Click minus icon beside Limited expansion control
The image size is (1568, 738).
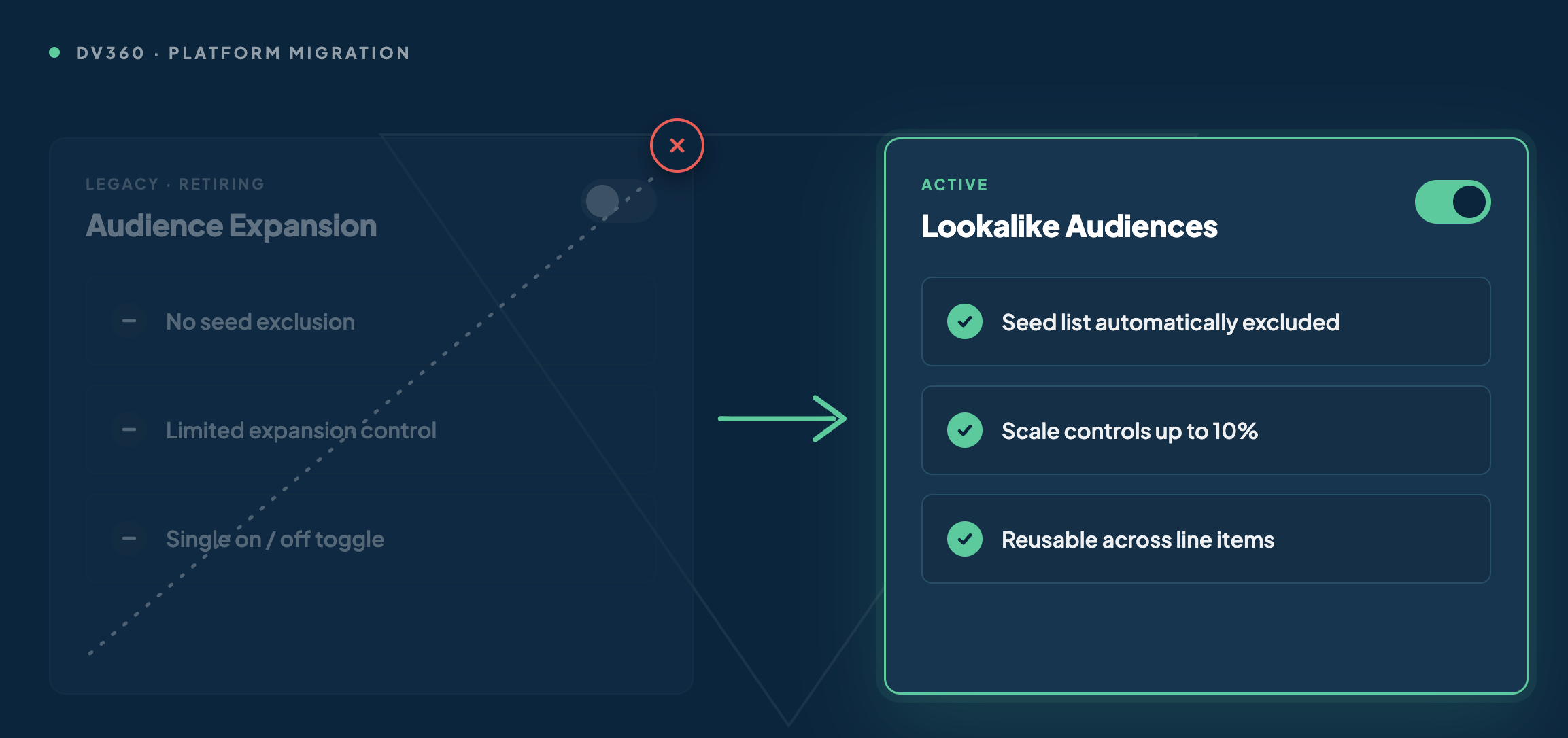click(x=129, y=430)
